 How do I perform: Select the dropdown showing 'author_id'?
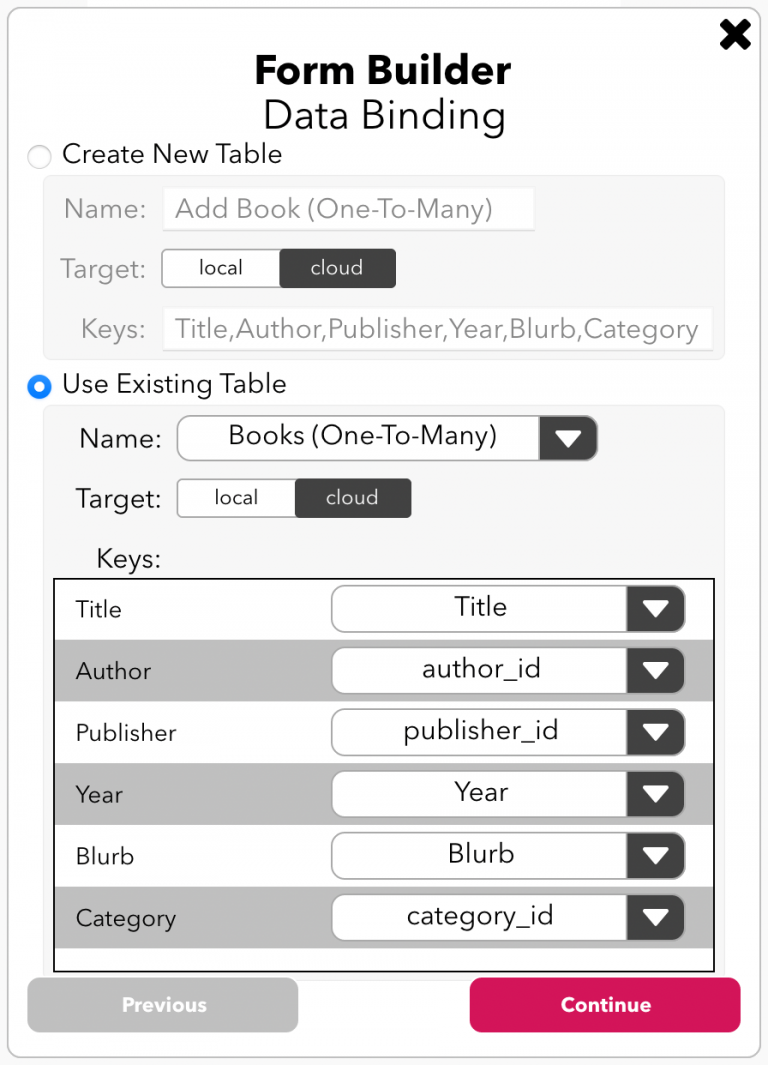pyautogui.click(x=480, y=671)
